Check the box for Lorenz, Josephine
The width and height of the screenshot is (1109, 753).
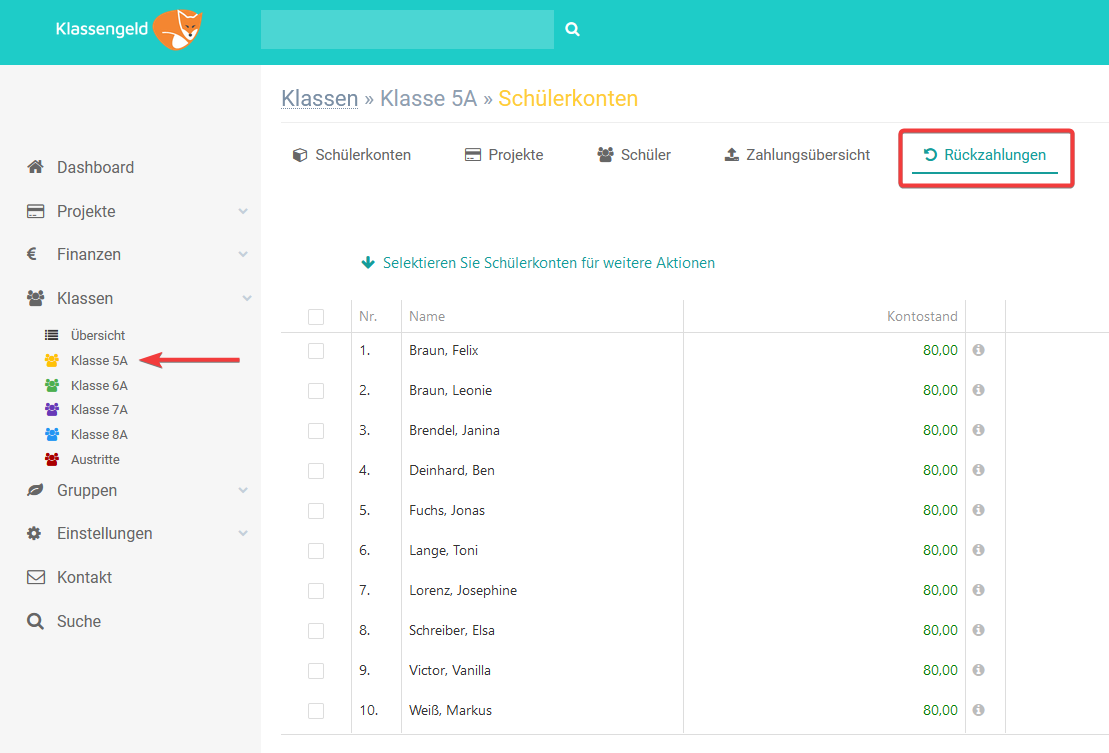pos(316,591)
